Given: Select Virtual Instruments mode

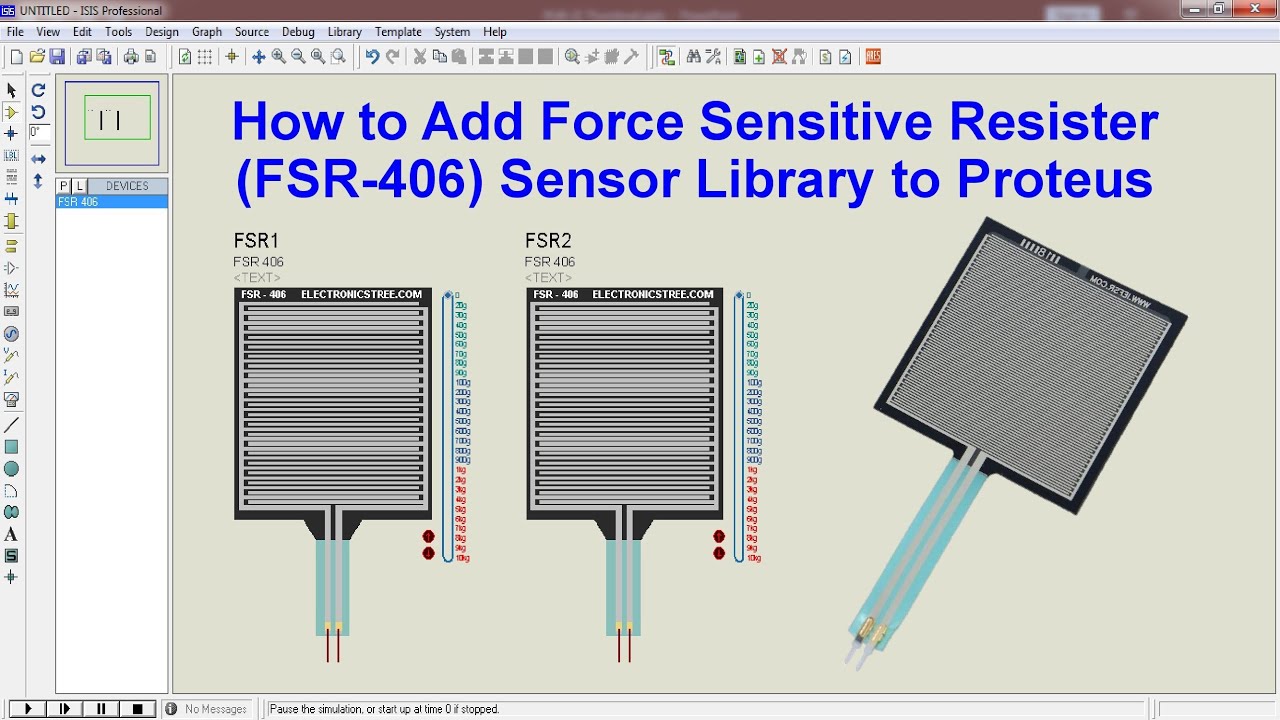Looking at the screenshot, I should (11, 399).
